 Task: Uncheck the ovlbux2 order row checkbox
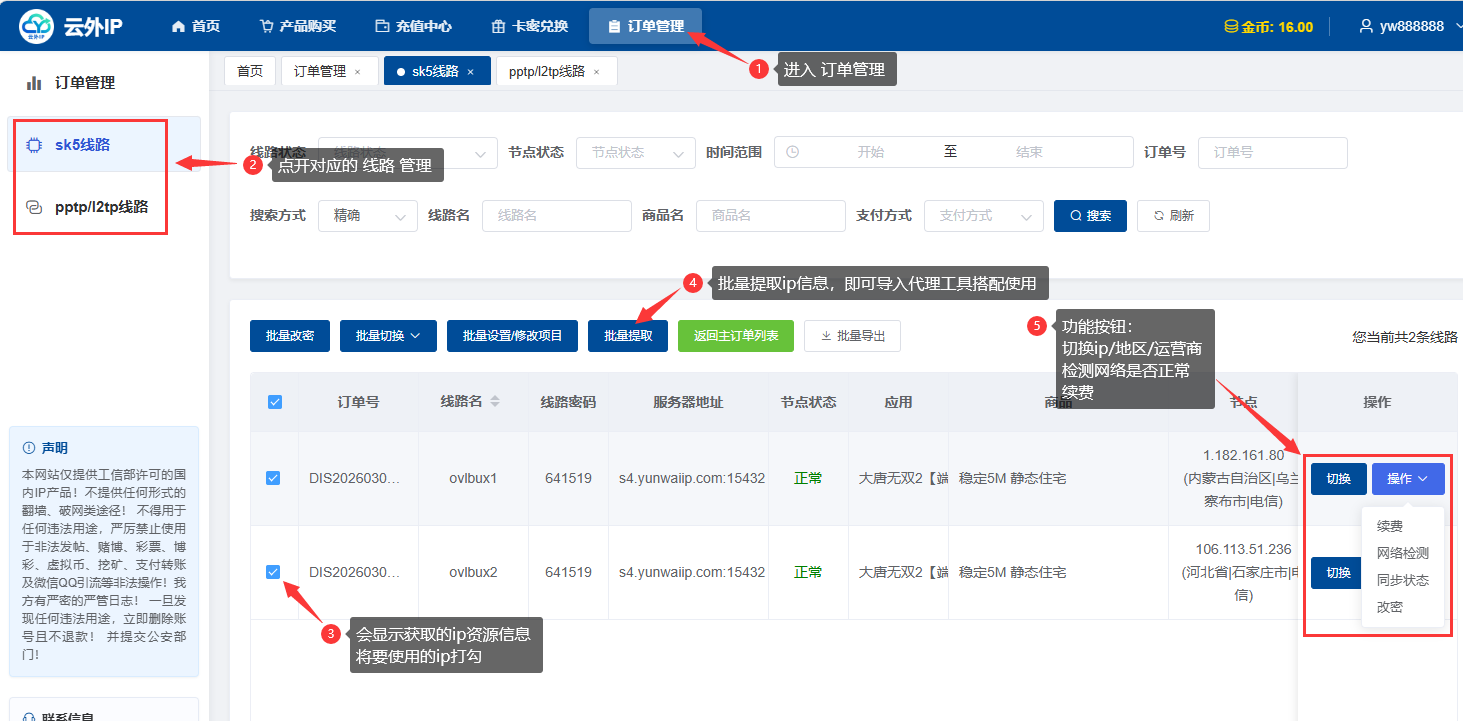coord(273,572)
